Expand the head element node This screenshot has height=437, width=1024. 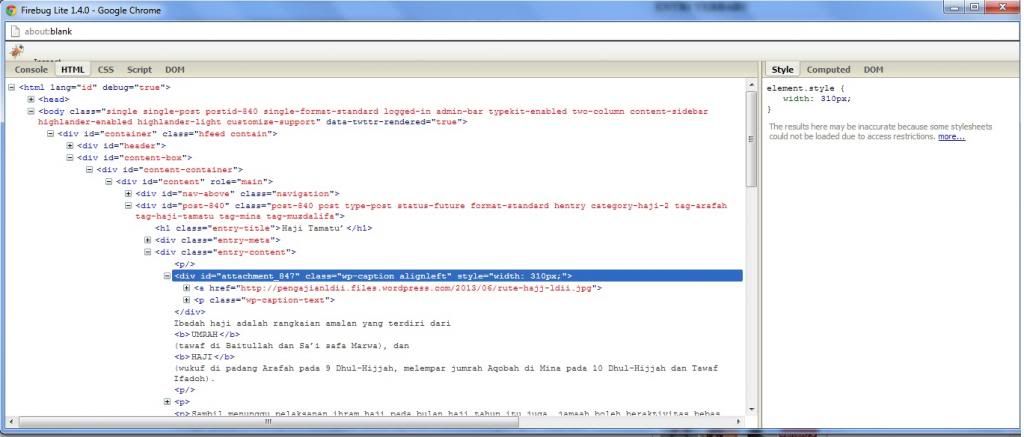[x=32, y=99]
